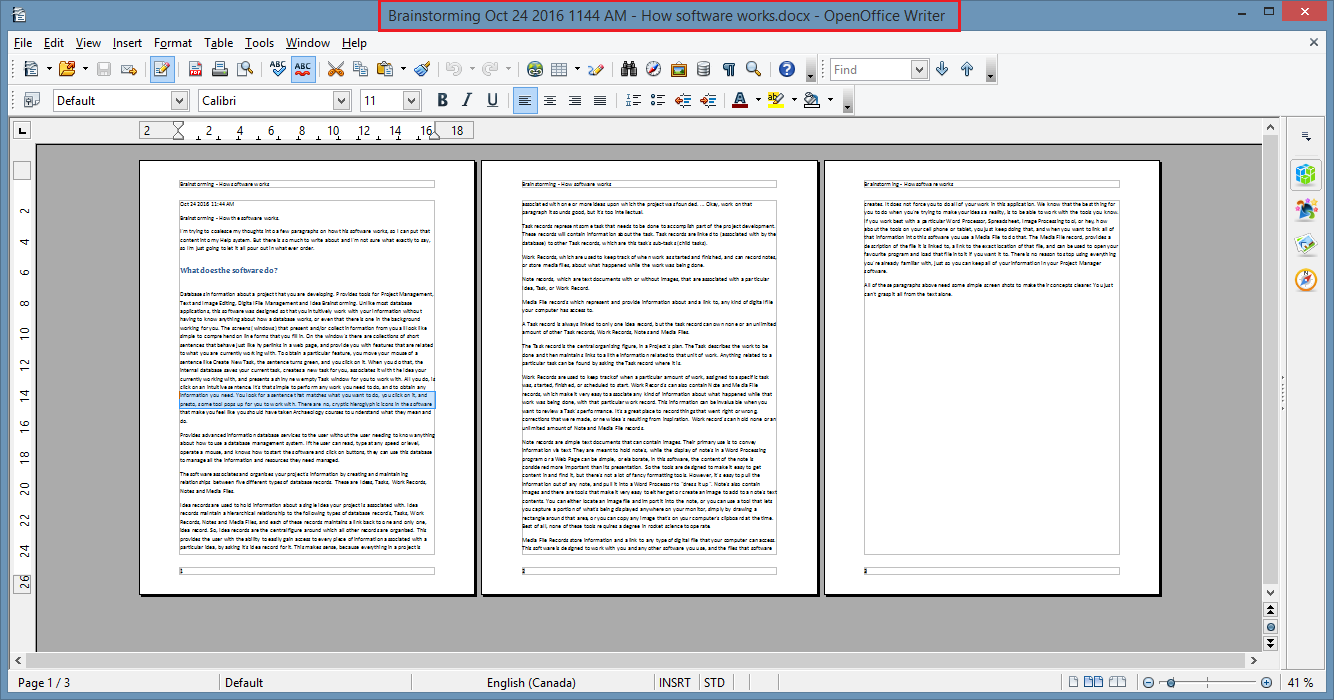Select the Format Paintbrush tool

pyautogui.click(x=421, y=70)
